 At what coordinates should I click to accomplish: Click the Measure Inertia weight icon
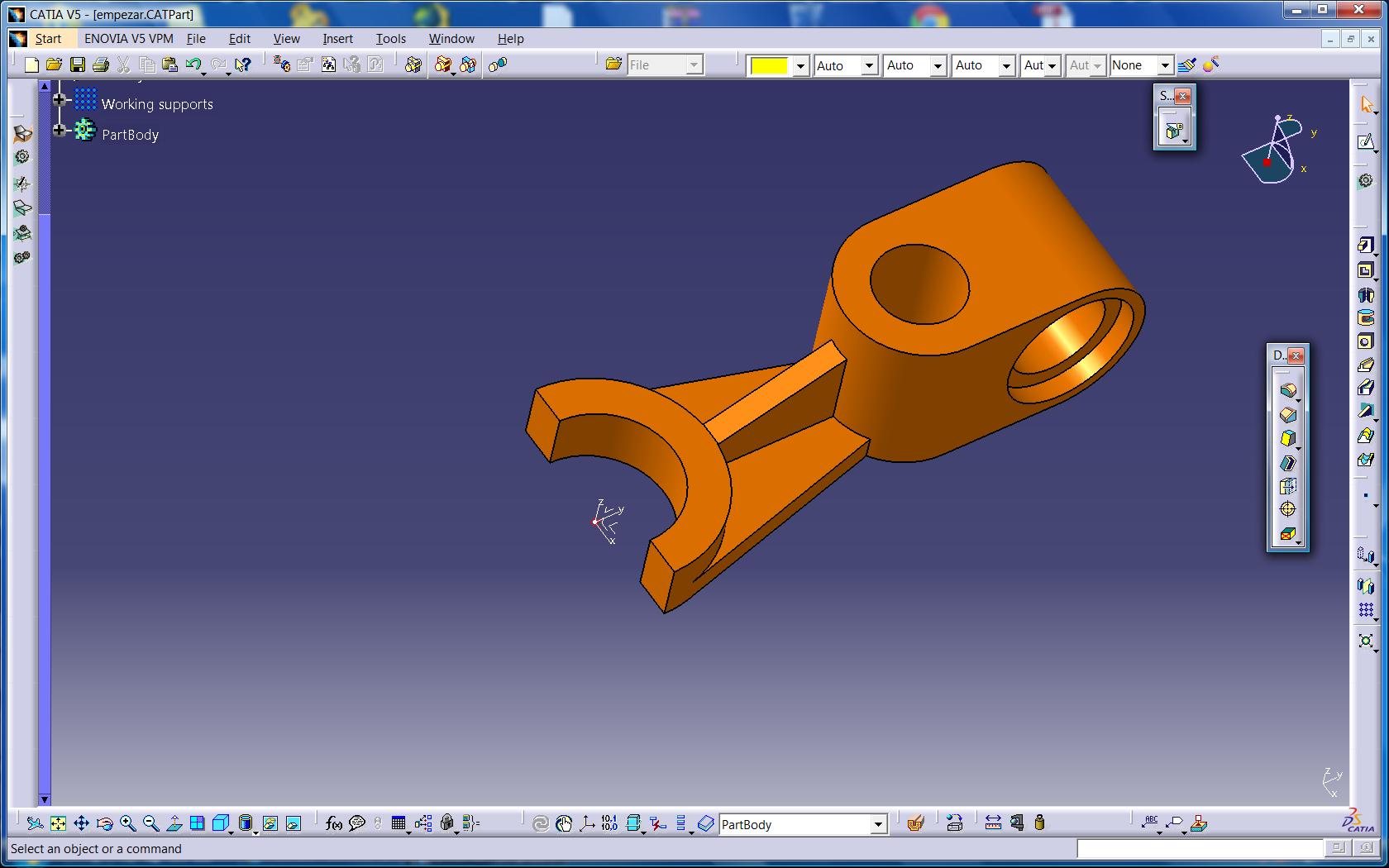coord(1039,823)
